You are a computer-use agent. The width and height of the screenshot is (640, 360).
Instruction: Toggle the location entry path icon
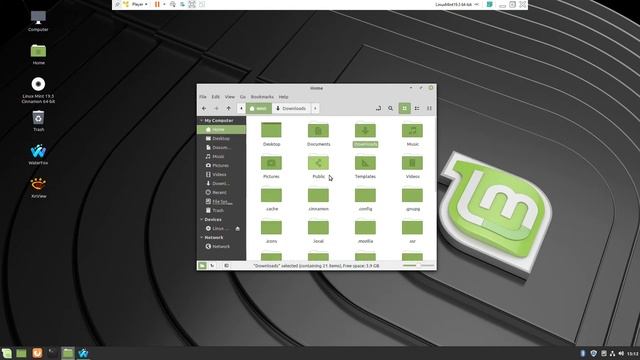click(x=378, y=108)
